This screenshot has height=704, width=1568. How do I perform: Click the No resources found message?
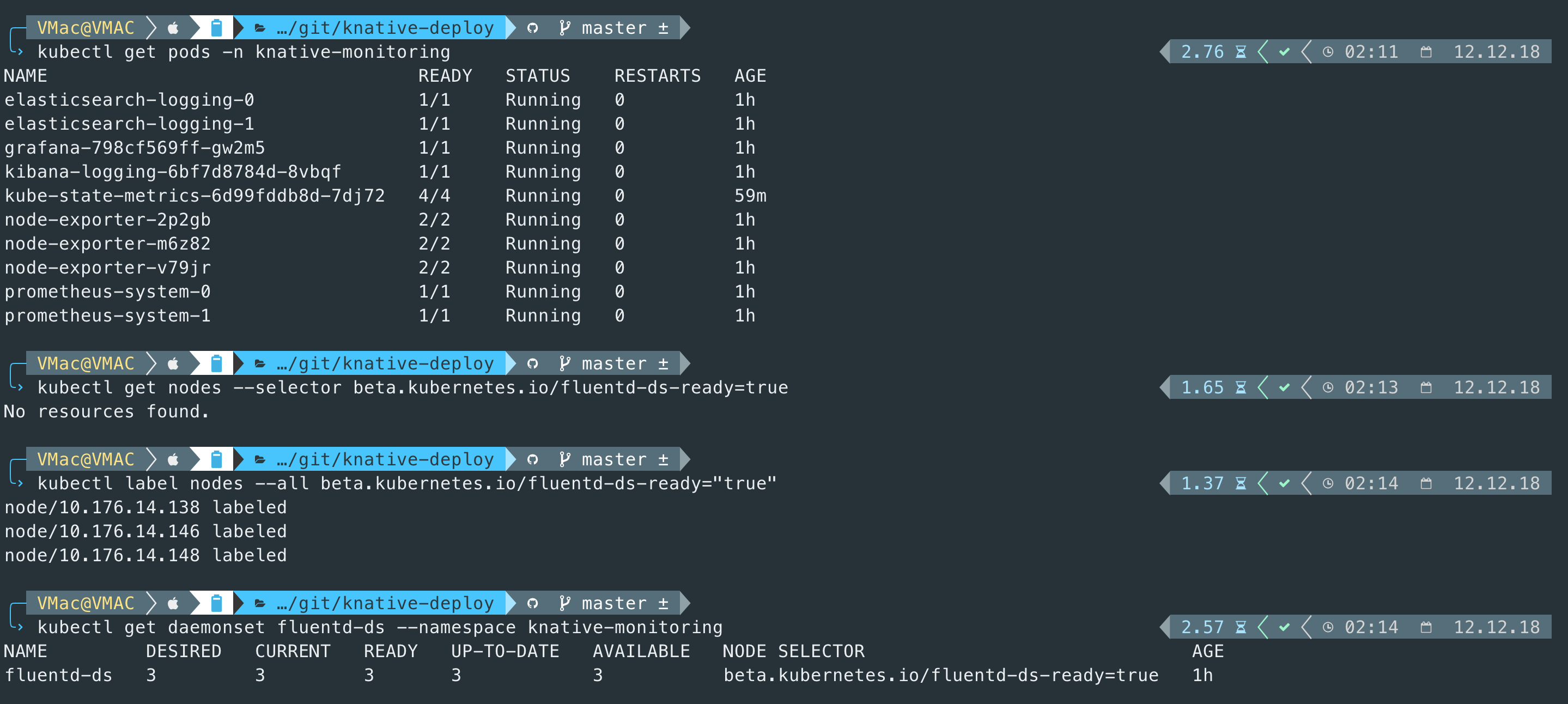(x=107, y=412)
